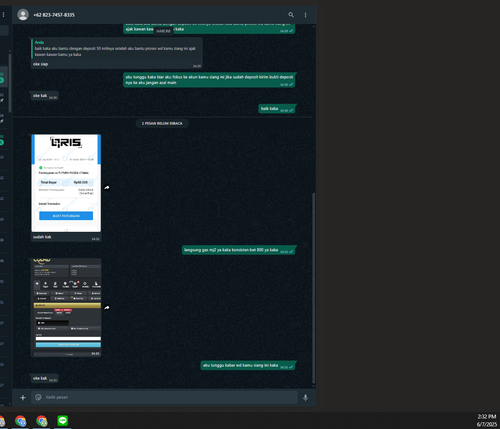
Task: Click the quoted 'Anda' reply preview
Action: coord(117,49)
